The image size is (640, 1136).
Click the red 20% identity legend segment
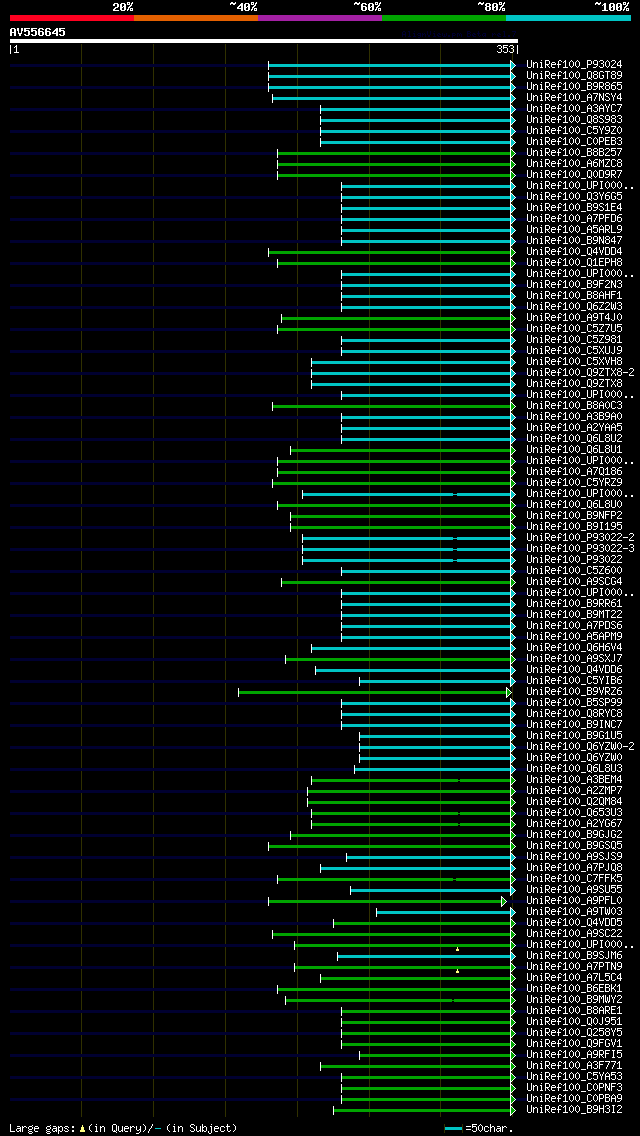72,17
